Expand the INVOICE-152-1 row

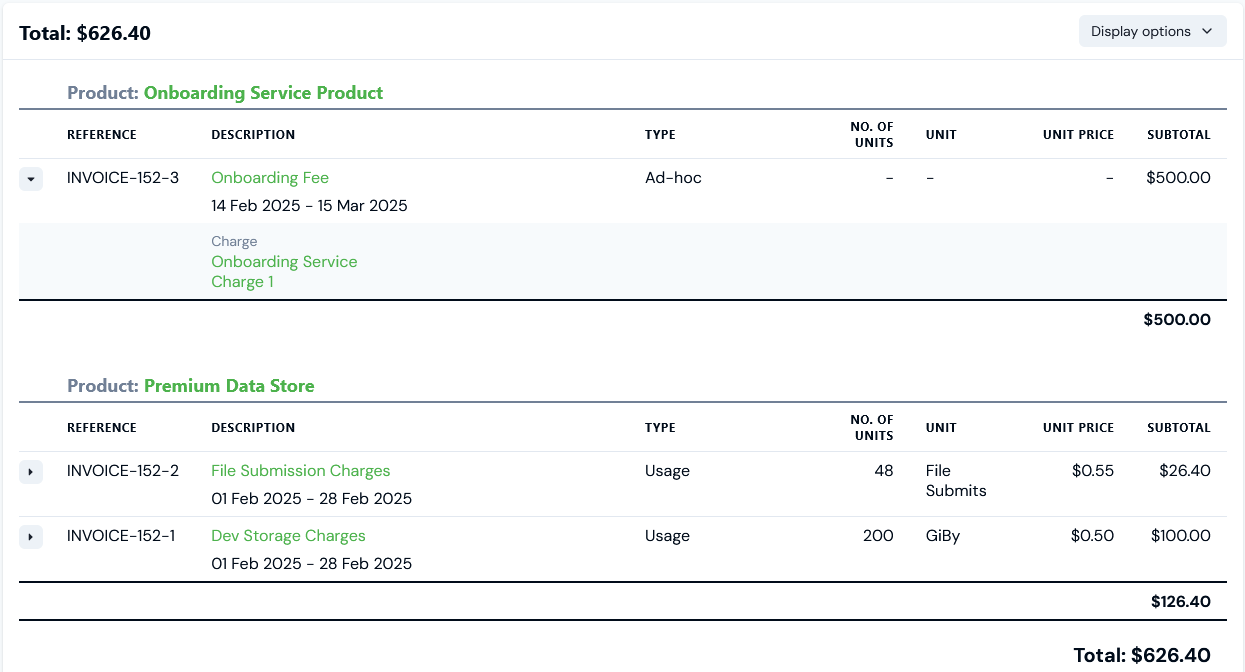click(31, 537)
